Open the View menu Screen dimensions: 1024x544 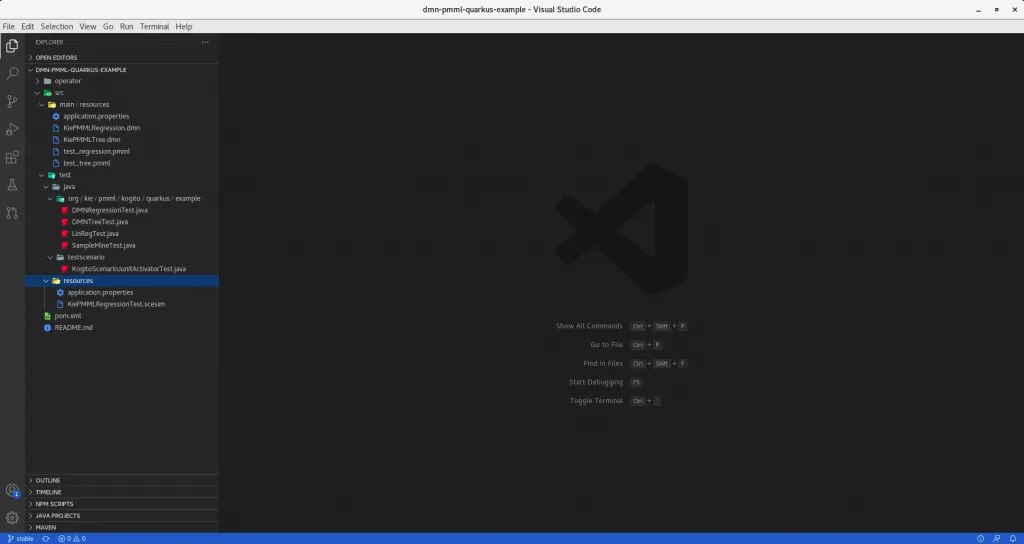coord(88,27)
